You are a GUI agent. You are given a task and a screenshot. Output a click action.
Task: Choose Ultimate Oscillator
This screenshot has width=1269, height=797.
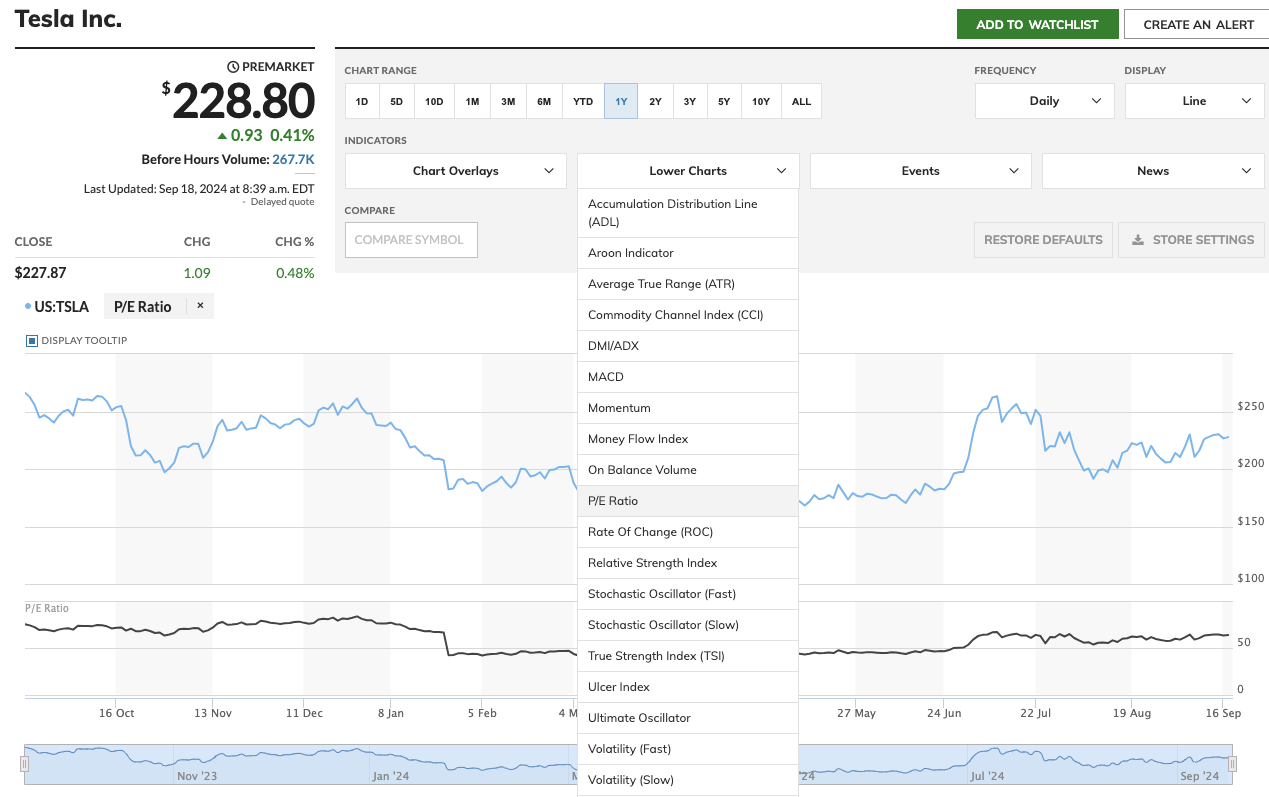(688, 718)
